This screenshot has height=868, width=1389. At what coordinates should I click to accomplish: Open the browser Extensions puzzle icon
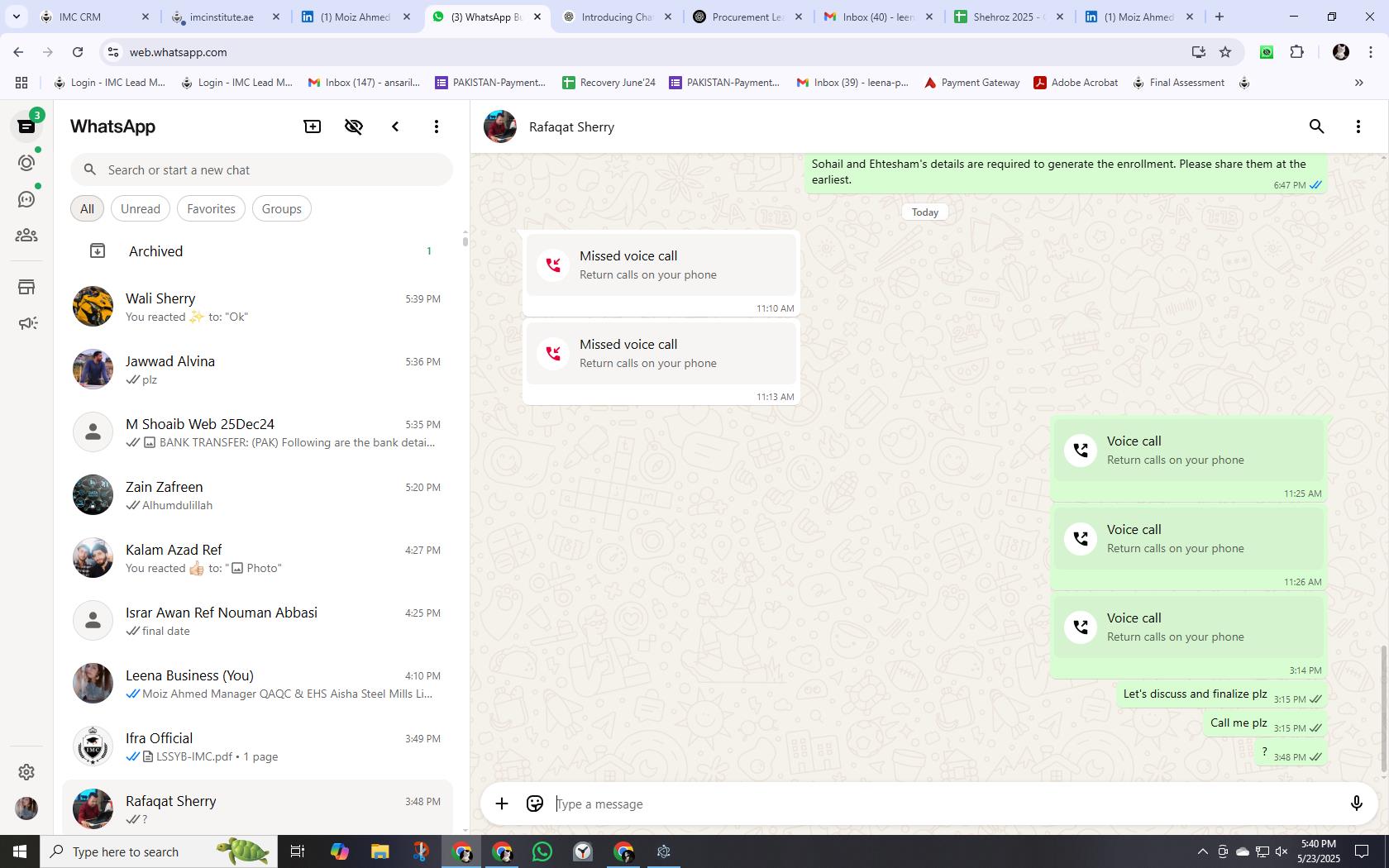(x=1297, y=52)
